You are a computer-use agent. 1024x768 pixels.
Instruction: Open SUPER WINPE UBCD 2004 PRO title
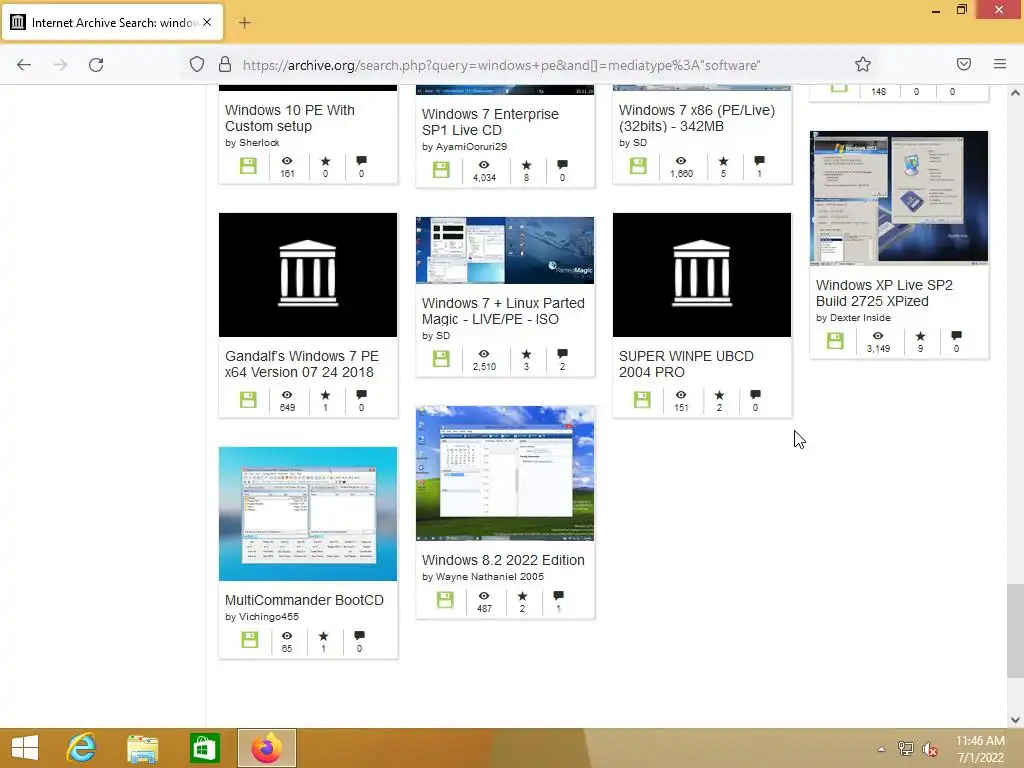click(x=686, y=364)
